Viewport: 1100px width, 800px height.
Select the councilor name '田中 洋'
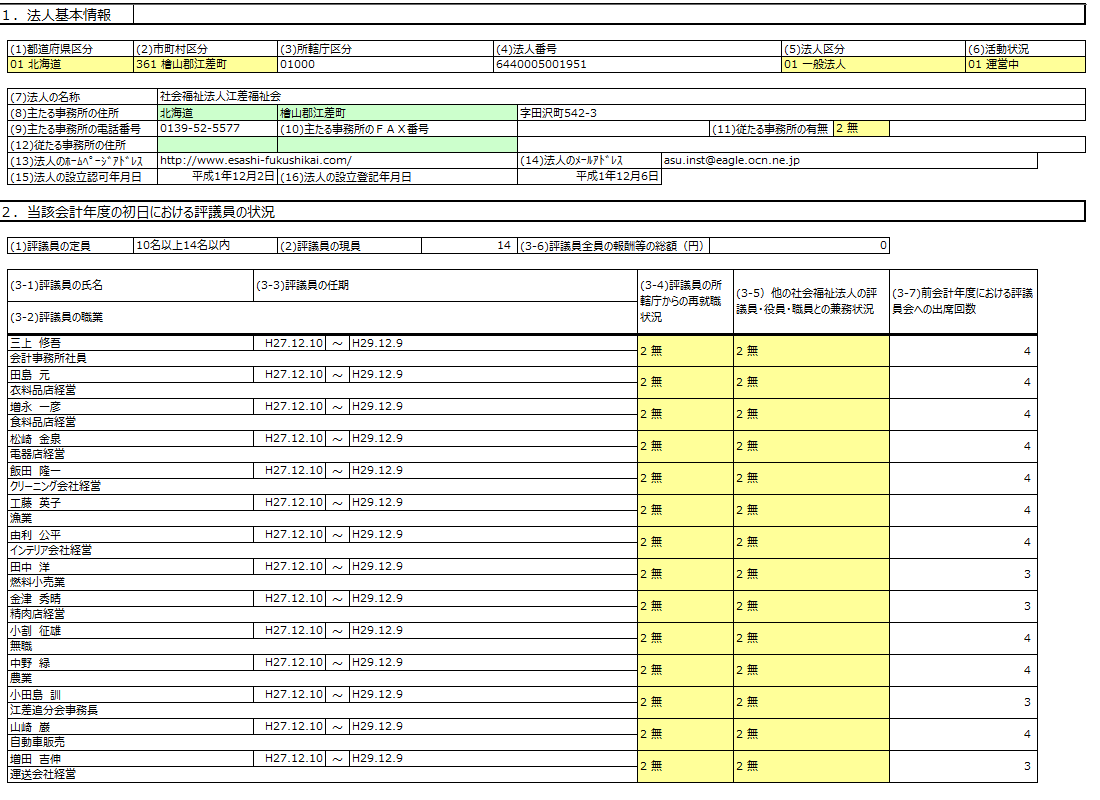click(130, 567)
